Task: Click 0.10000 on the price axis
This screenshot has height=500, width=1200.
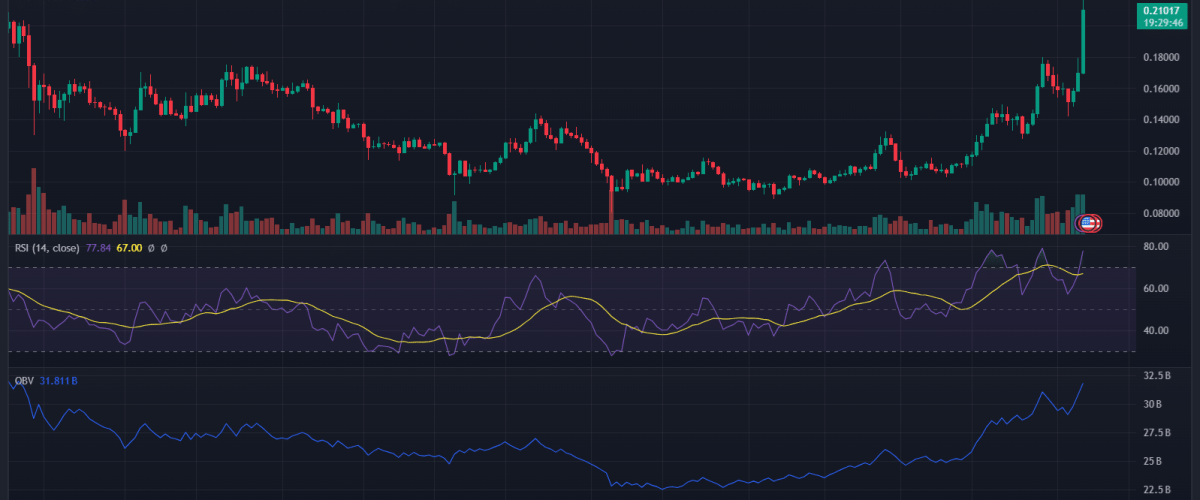Action: tap(1160, 182)
